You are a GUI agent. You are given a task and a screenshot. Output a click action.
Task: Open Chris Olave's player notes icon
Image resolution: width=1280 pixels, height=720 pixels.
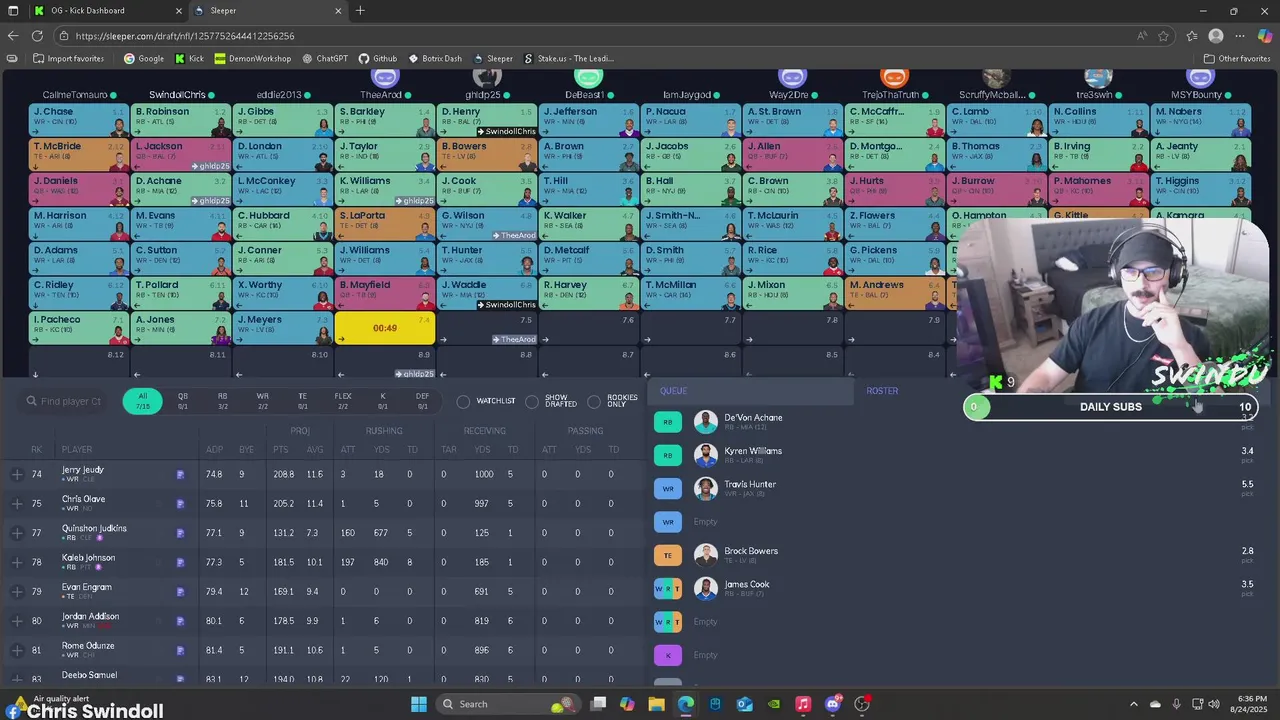pos(180,504)
